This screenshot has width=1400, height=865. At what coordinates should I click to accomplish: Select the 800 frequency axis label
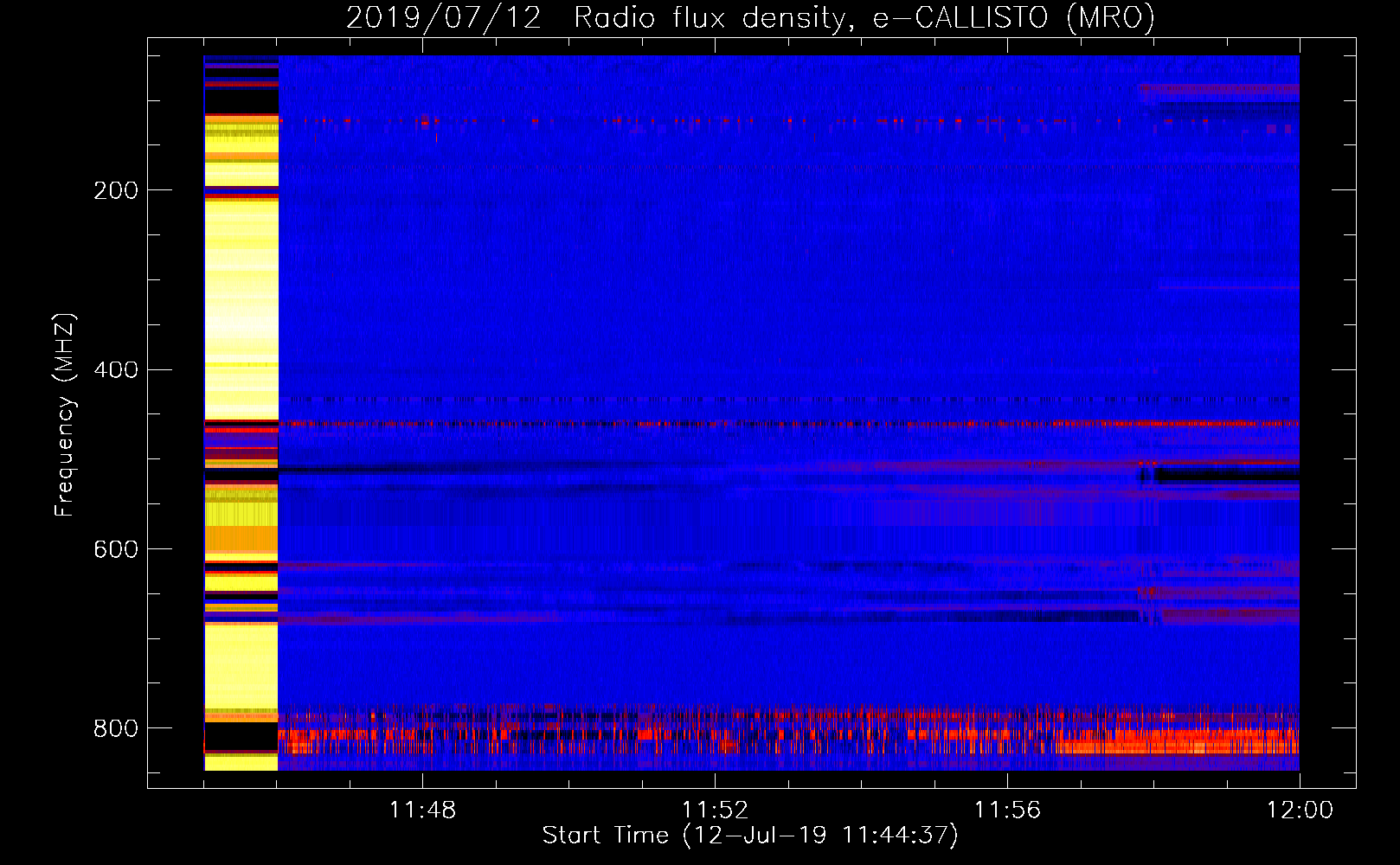click(116, 729)
